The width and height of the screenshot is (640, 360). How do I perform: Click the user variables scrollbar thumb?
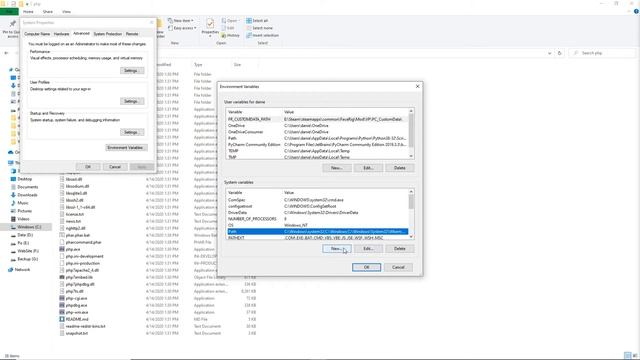click(x=411, y=131)
